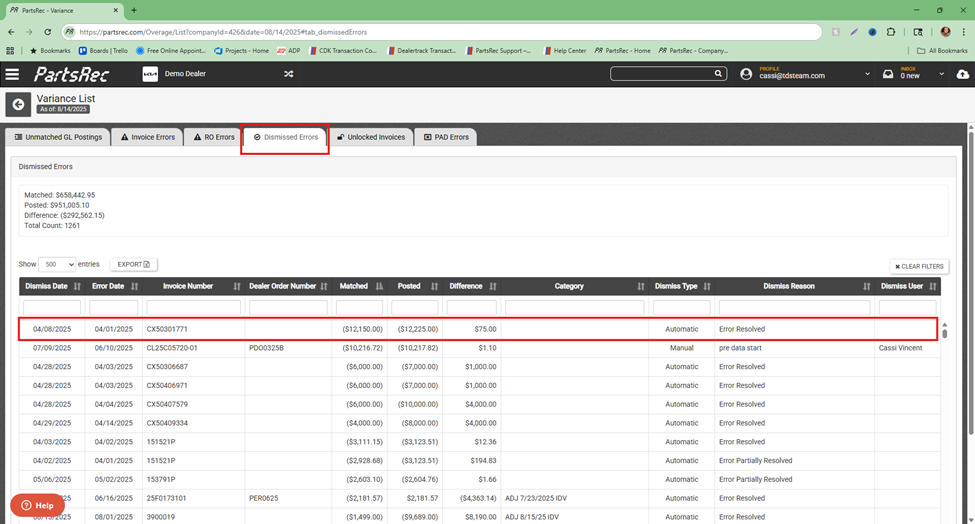Click difference value $8,190.00
This screenshot has height=524, width=975.
tap(481, 517)
